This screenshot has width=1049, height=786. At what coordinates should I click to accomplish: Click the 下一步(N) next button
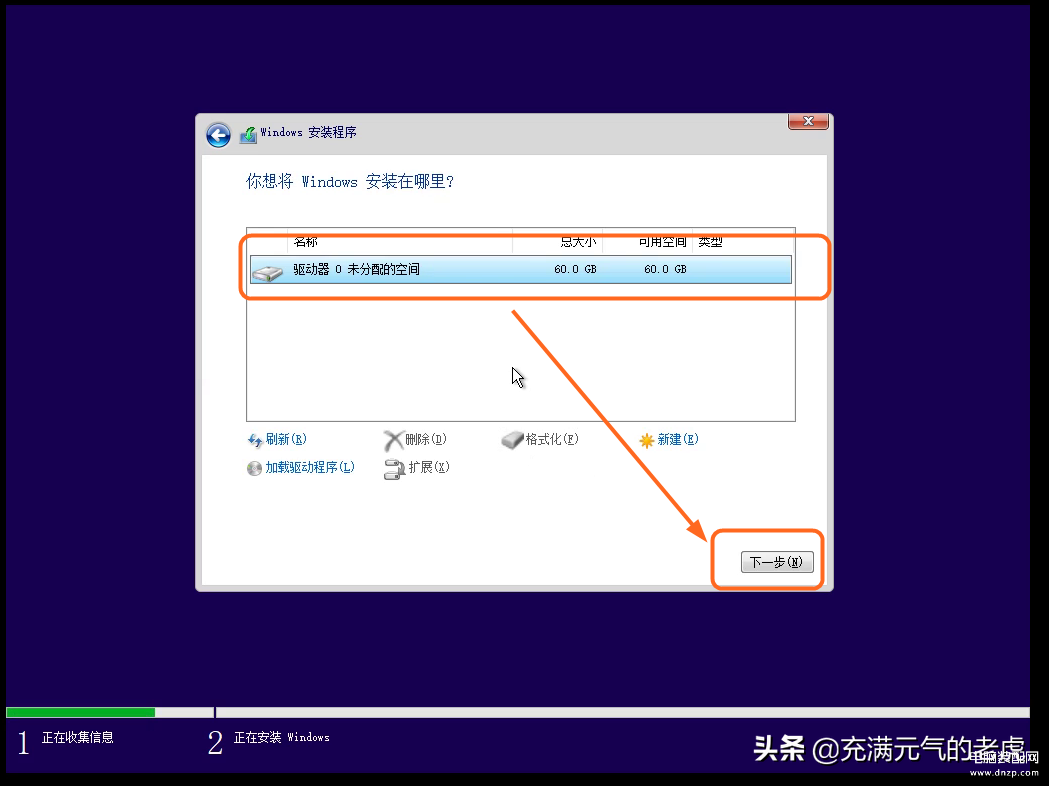pyautogui.click(x=777, y=562)
